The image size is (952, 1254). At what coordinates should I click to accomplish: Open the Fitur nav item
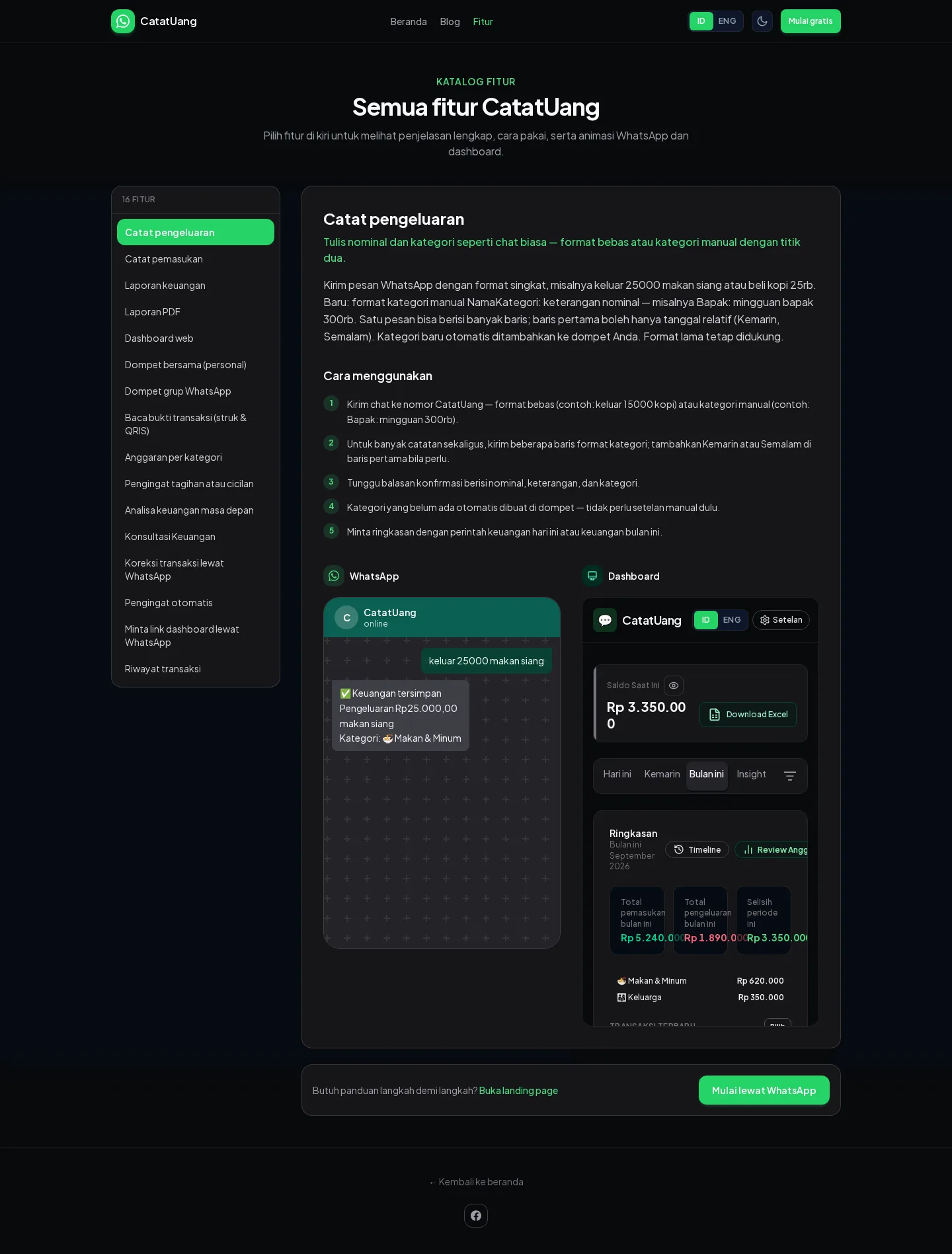pyautogui.click(x=483, y=22)
